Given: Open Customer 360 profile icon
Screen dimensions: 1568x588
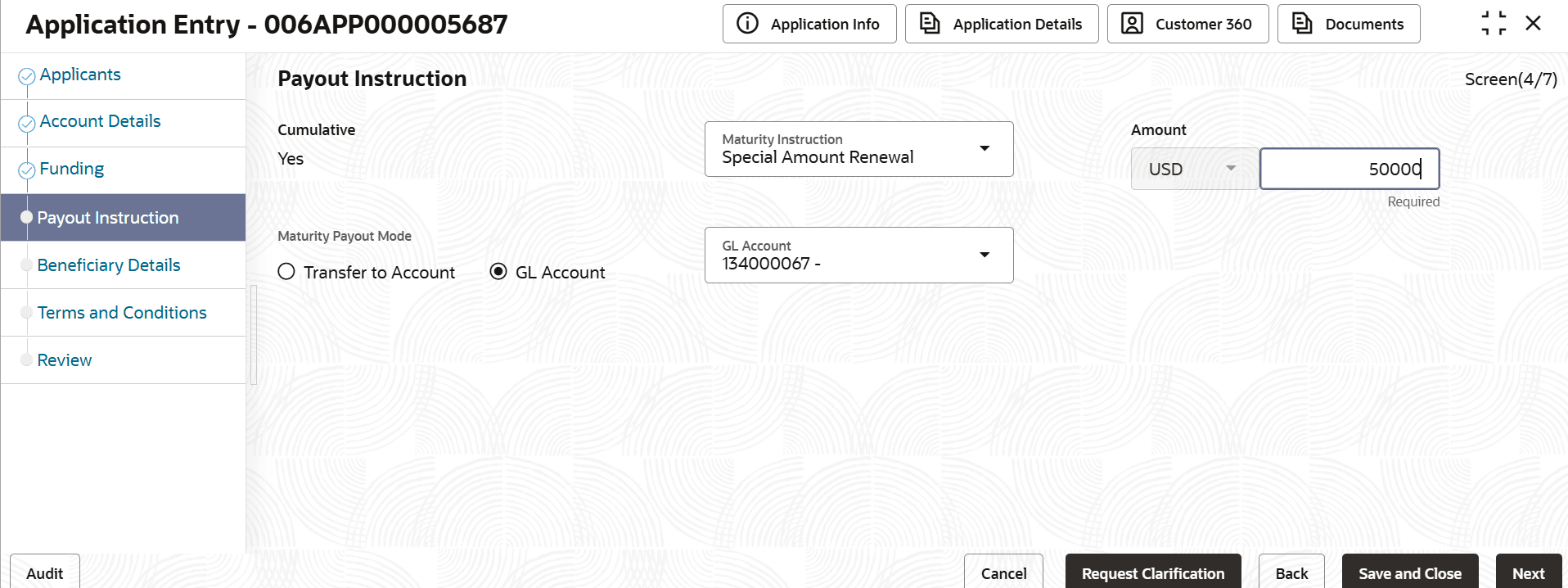Looking at the screenshot, I should pos(1132,24).
